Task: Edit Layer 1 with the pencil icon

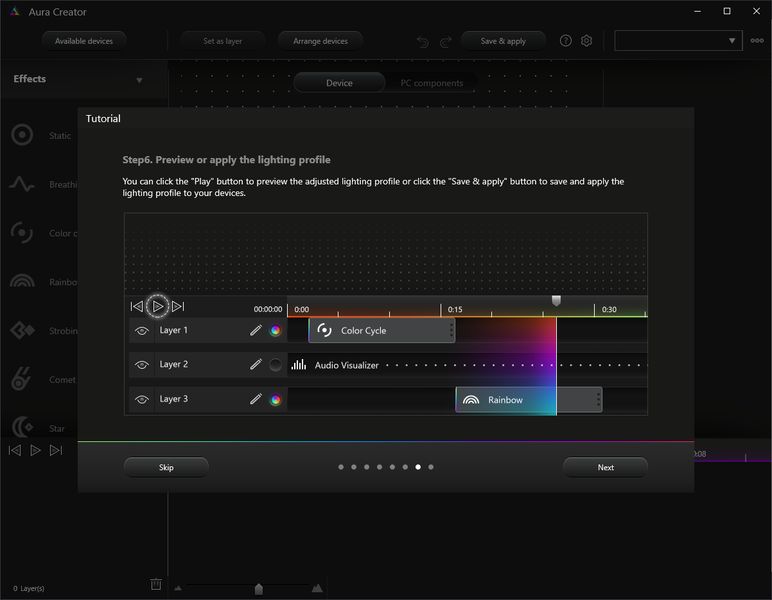Action: 256,330
